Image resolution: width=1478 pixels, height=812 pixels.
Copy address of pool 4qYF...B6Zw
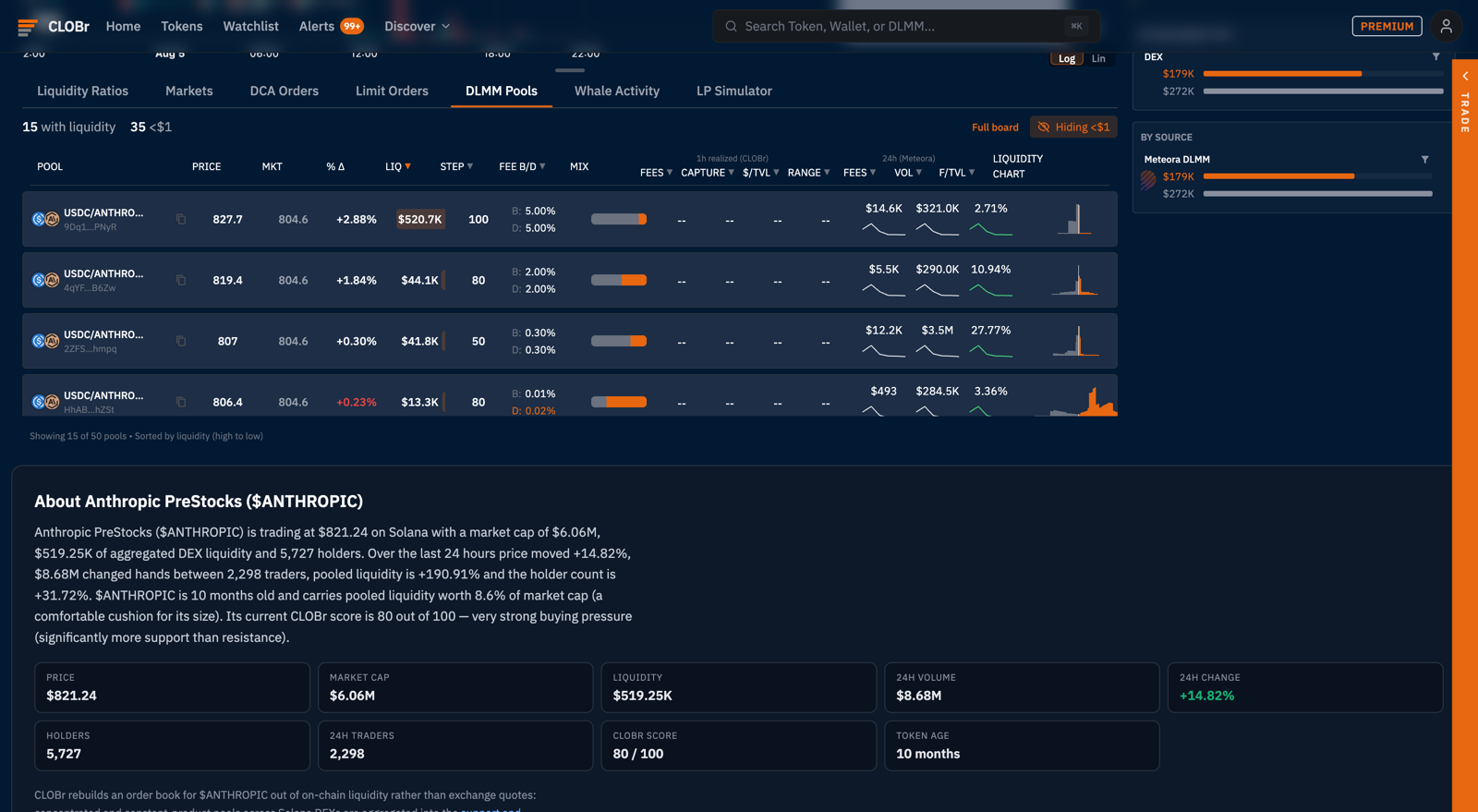coord(181,280)
